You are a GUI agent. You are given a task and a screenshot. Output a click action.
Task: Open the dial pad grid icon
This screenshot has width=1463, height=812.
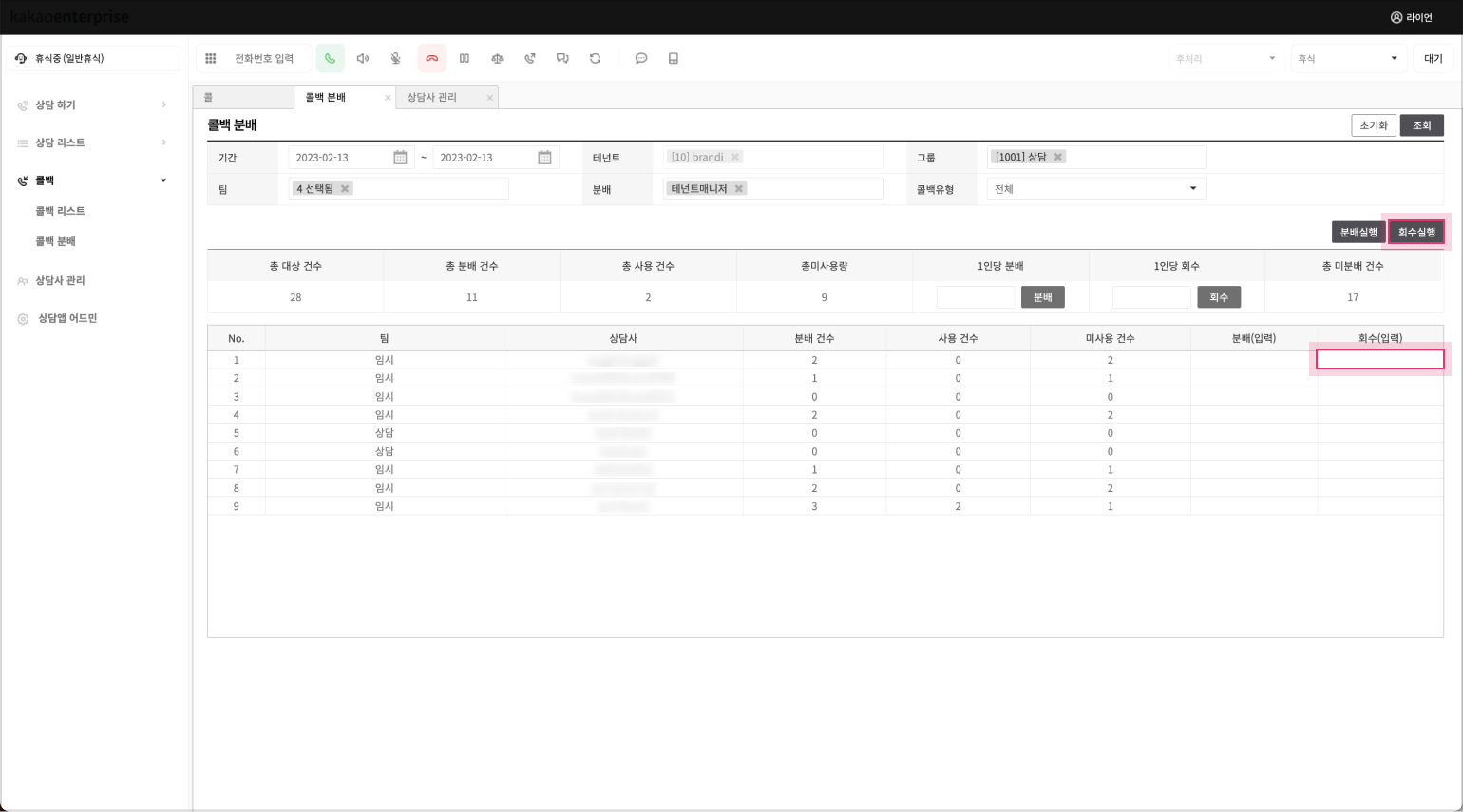(211, 59)
